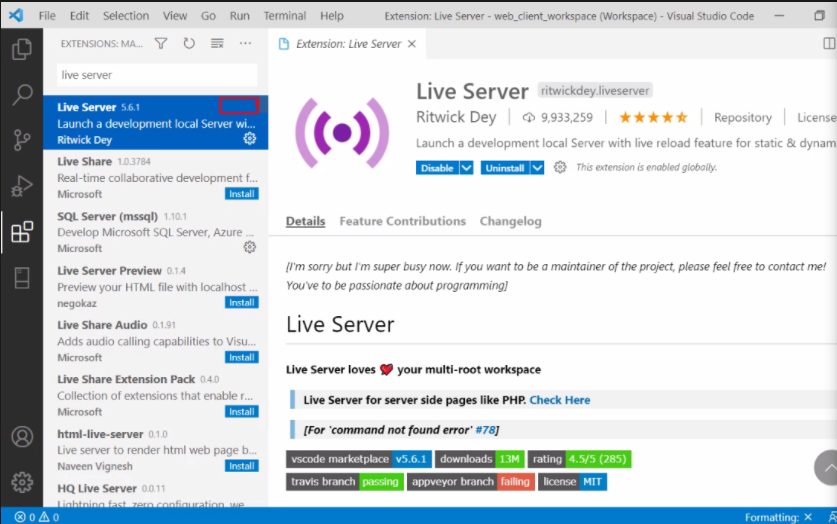Select SQL Server (mssql) in extension list

click(x=155, y=232)
